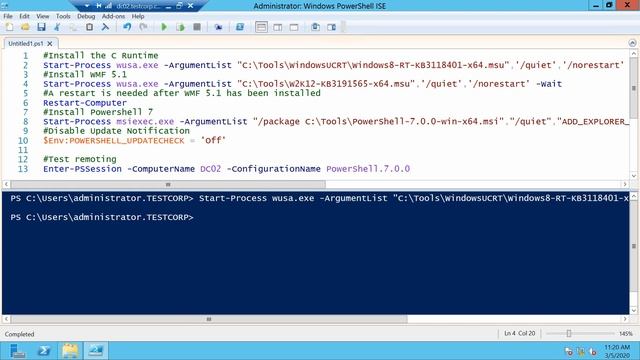Script pane horizontal scrollbar right arrow
The width and height of the screenshot is (640, 360).
point(625,184)
